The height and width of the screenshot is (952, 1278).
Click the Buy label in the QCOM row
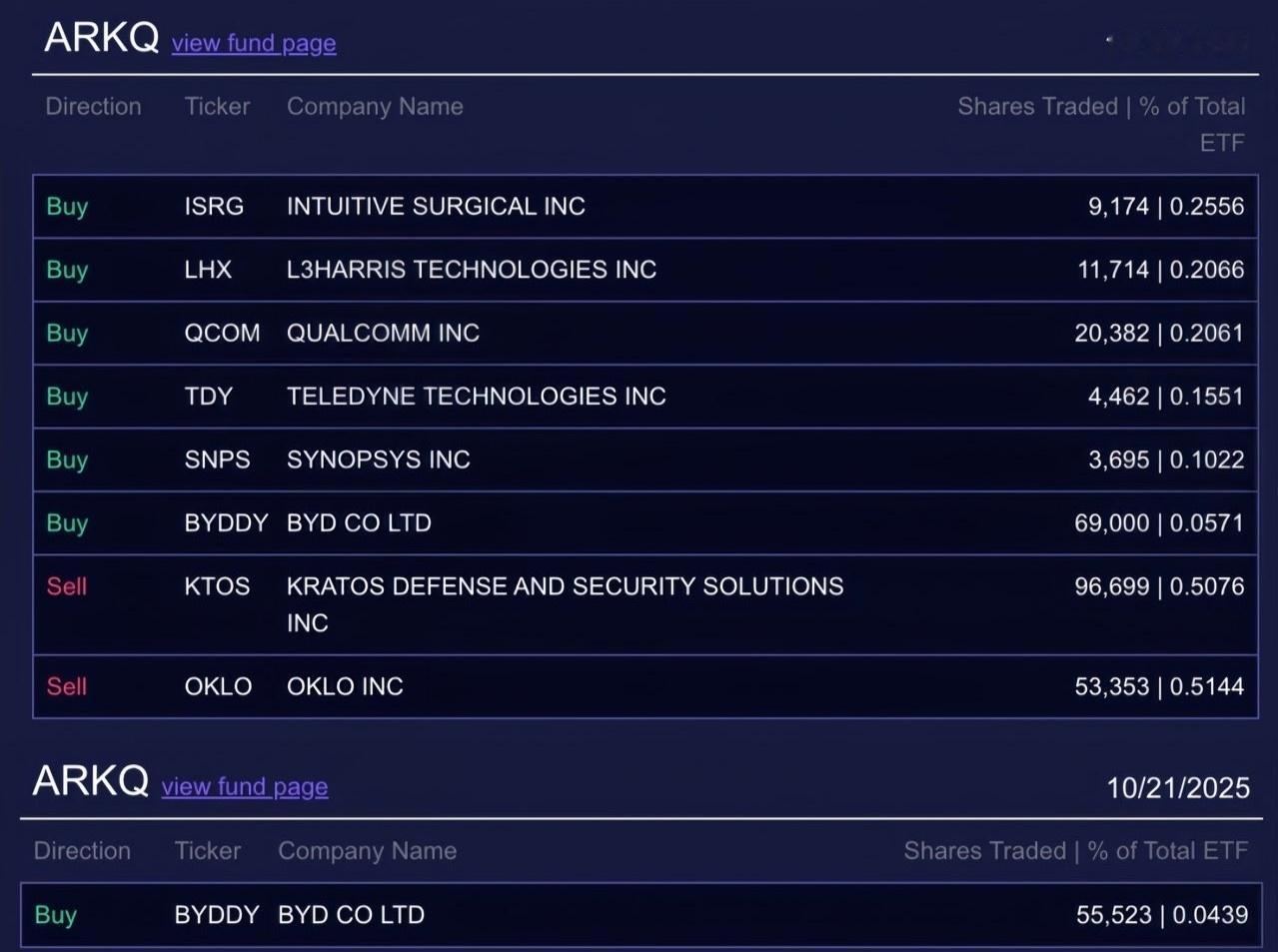67,334
